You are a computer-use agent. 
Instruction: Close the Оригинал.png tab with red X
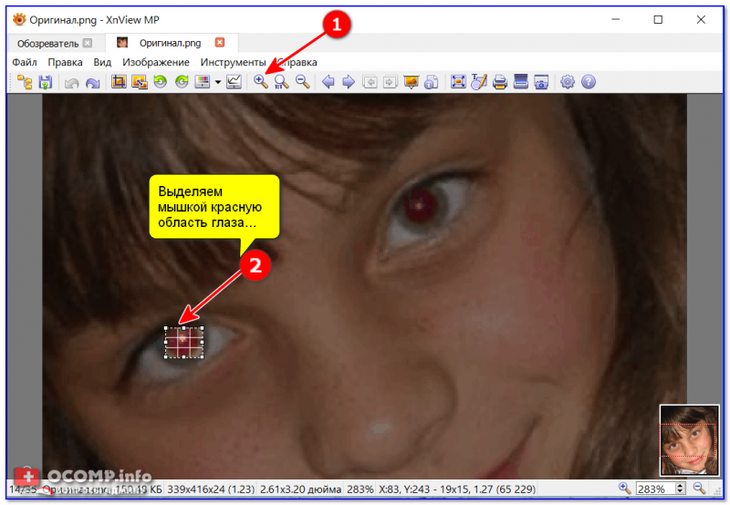click(x=220, y=42)
